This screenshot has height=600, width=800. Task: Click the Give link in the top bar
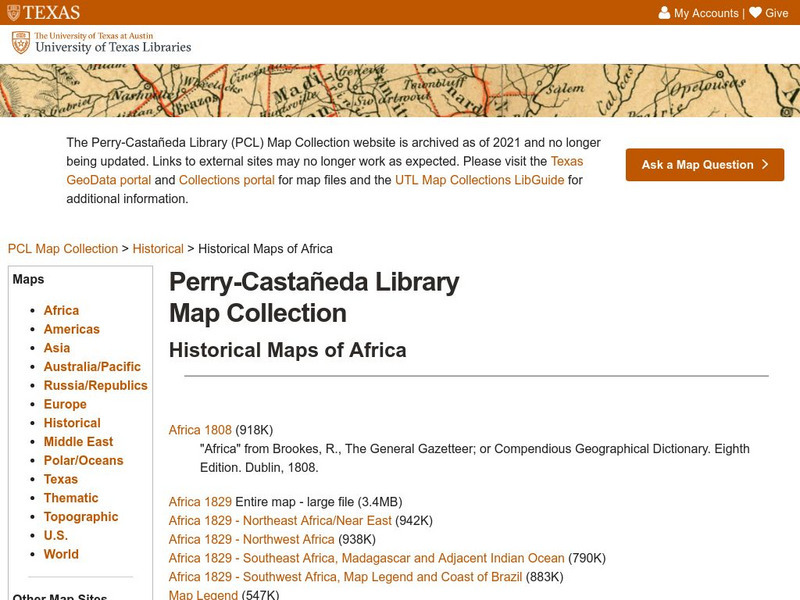(778, 13)
